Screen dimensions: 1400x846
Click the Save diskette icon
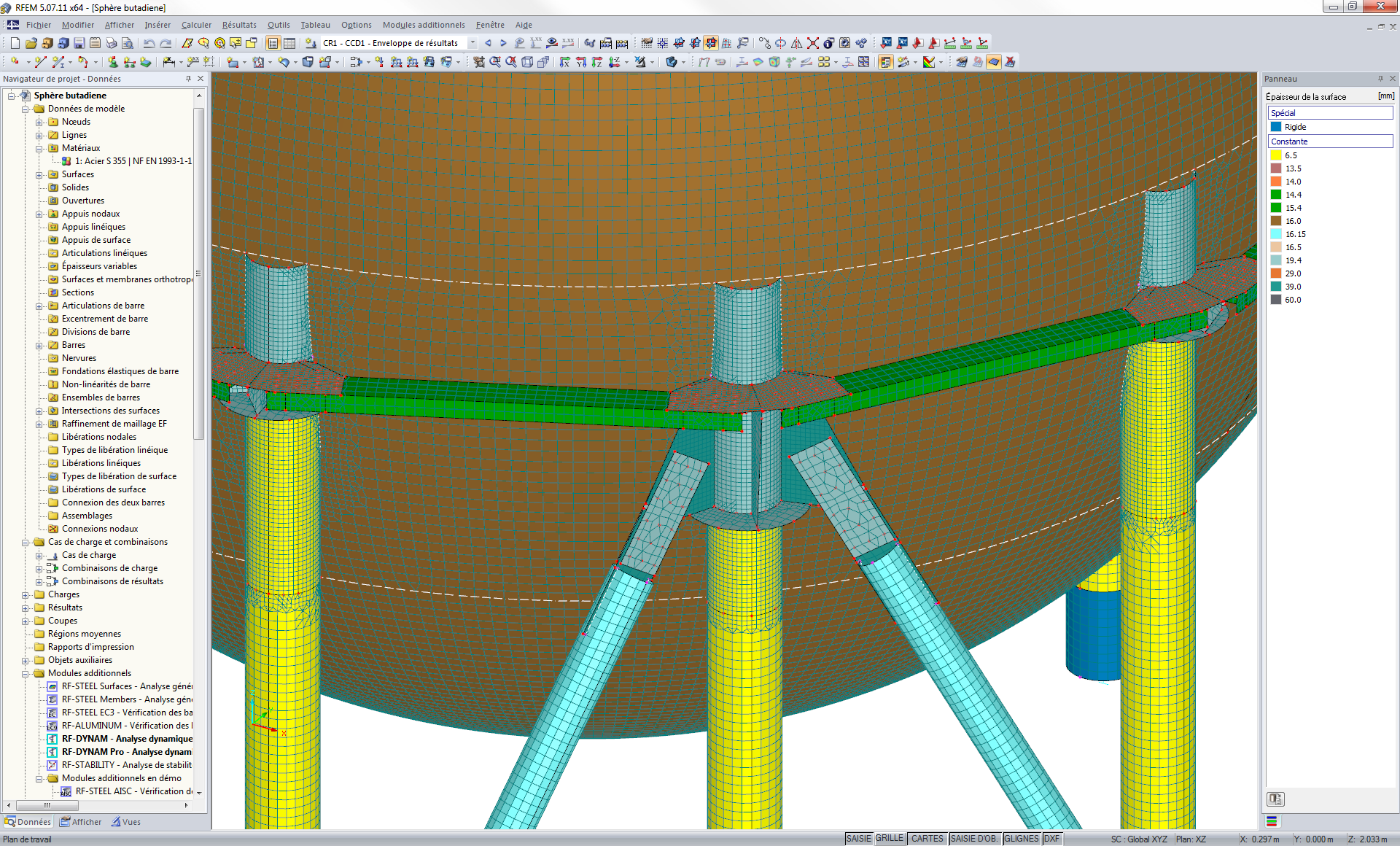coord(79,43)
